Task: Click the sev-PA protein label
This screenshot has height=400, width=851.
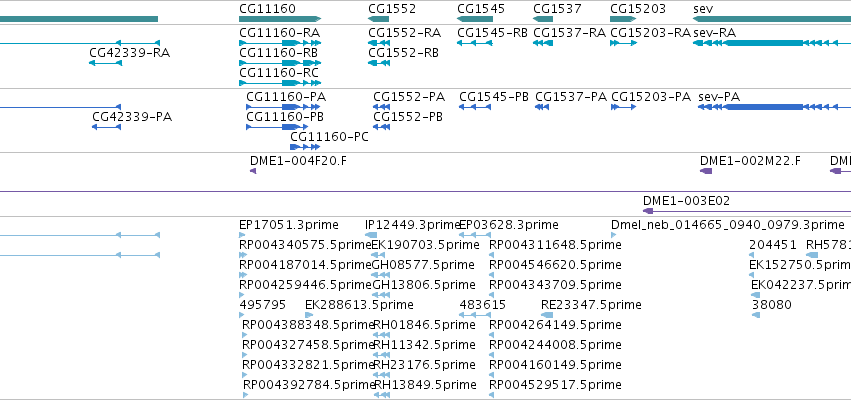Action: tap(719, 97)
